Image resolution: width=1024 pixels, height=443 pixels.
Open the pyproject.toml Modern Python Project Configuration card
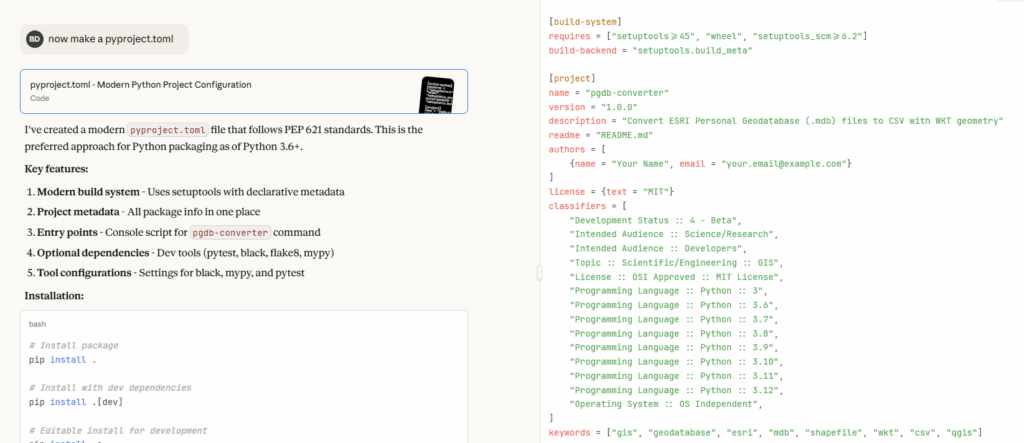coord(244,91)
